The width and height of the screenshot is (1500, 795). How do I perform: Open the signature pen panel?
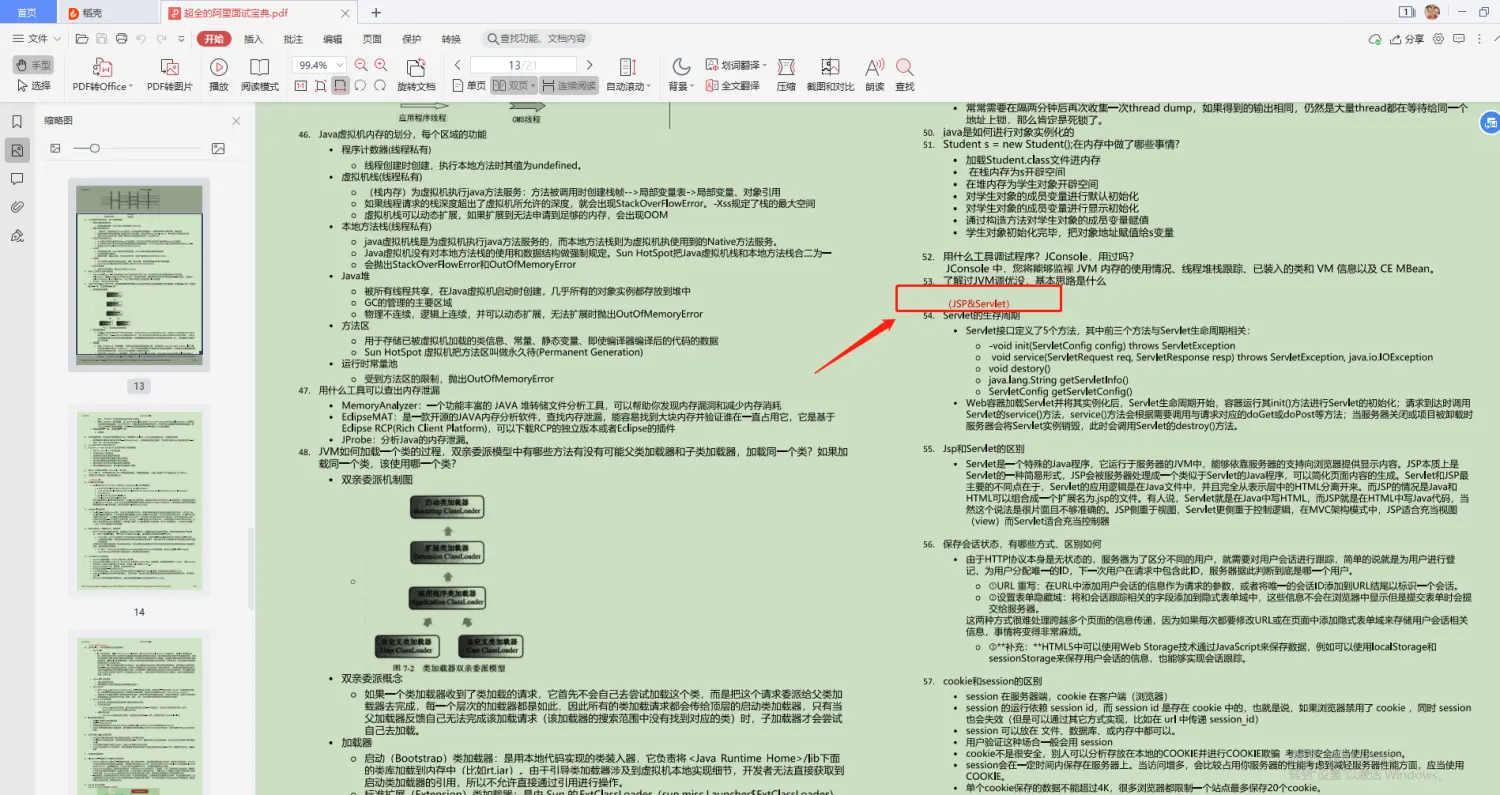[x=17, y=236]
